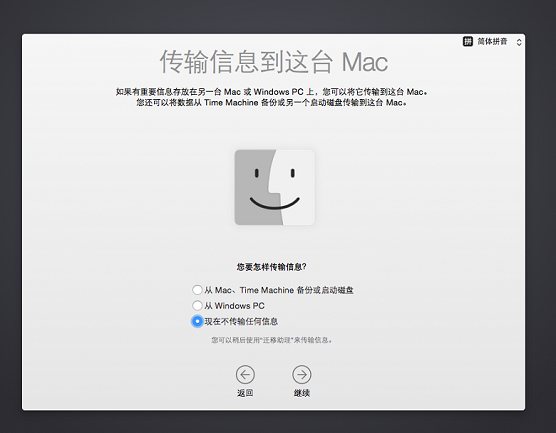Select radio button for Mac, Time Machine 备份或启动磁盘
Screen dimensions: 556x433
(x=197, y=290)
